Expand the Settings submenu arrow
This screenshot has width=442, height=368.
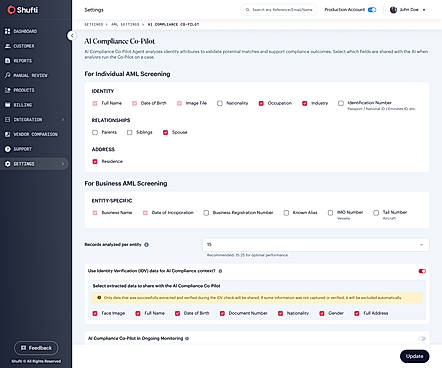point(63,164)
